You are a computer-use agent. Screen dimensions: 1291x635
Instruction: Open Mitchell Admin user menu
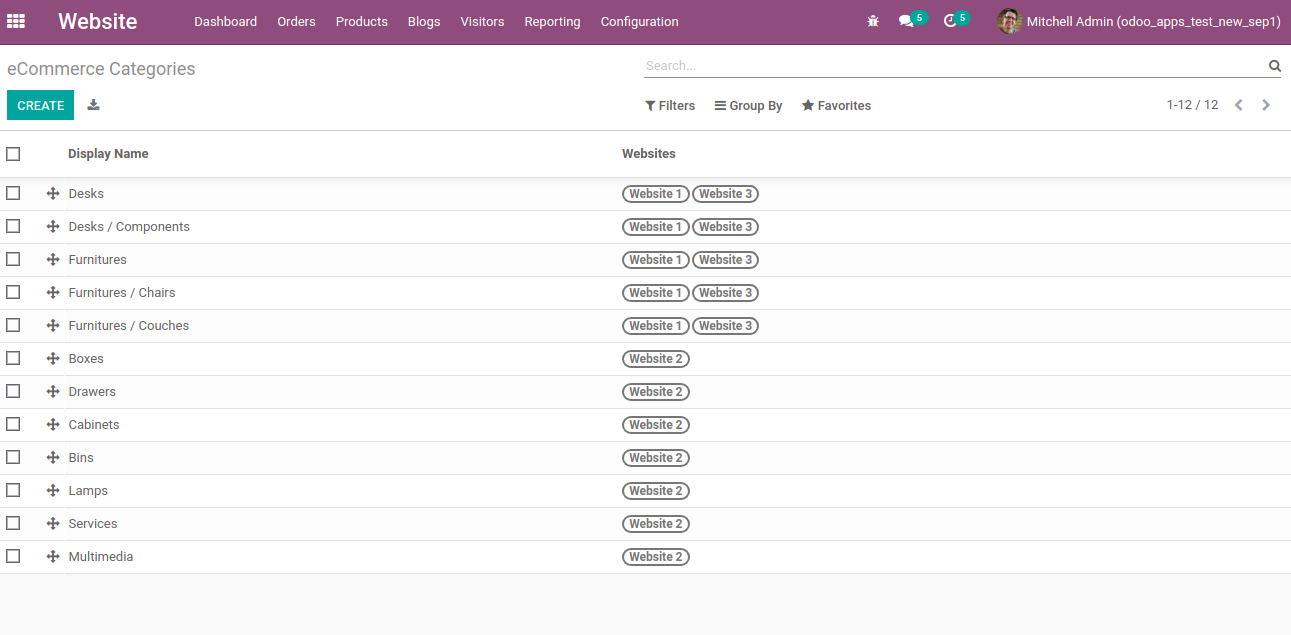1139,21
